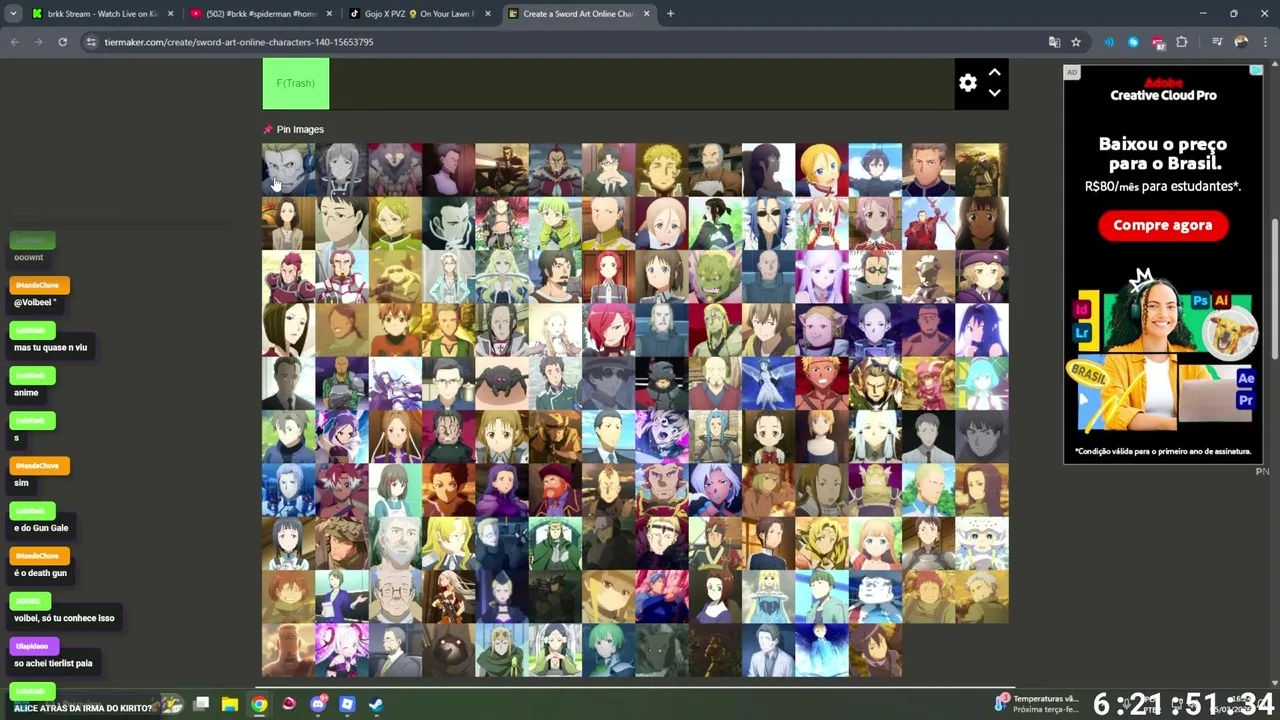Select the dark spider creature thumbnail
Screen dimensions: 1280x720
(x=502, y=383)
